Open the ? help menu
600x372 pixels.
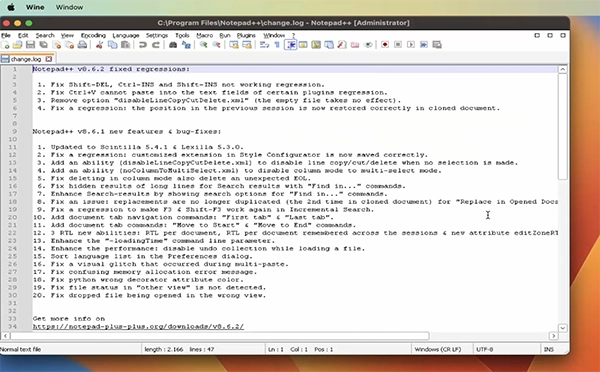293,36
